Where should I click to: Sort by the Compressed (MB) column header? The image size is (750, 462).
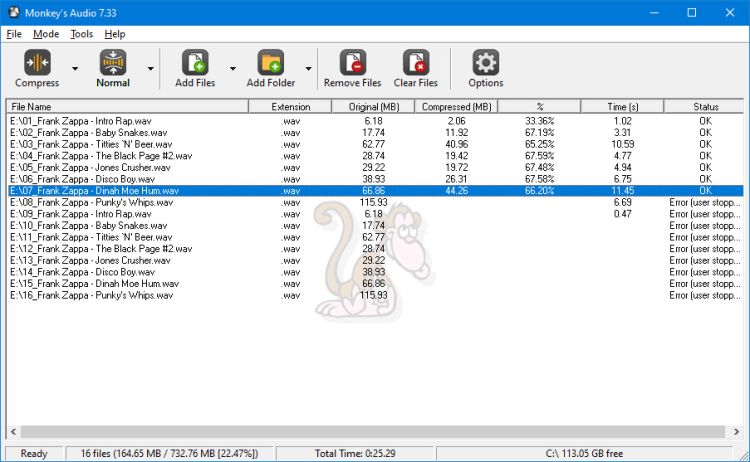456,106
